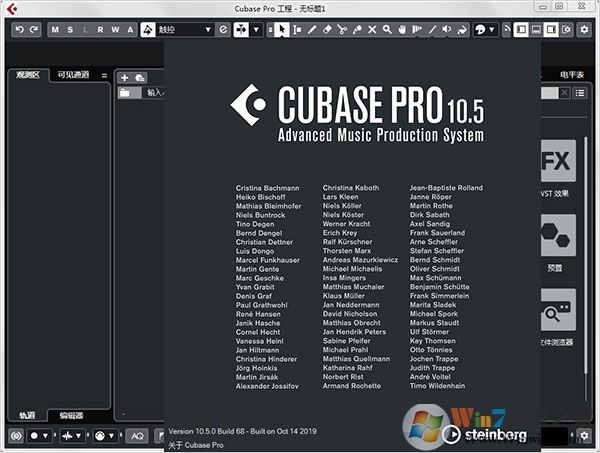Toggle global Read automation R button

(100, 29)
